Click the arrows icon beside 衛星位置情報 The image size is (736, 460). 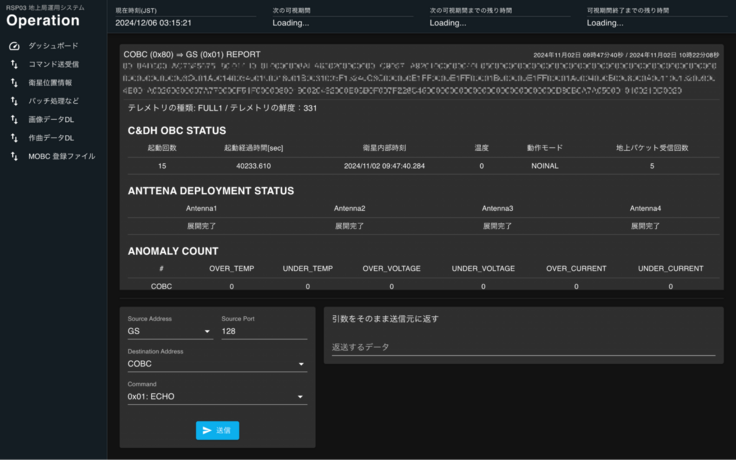pos(14,83)
